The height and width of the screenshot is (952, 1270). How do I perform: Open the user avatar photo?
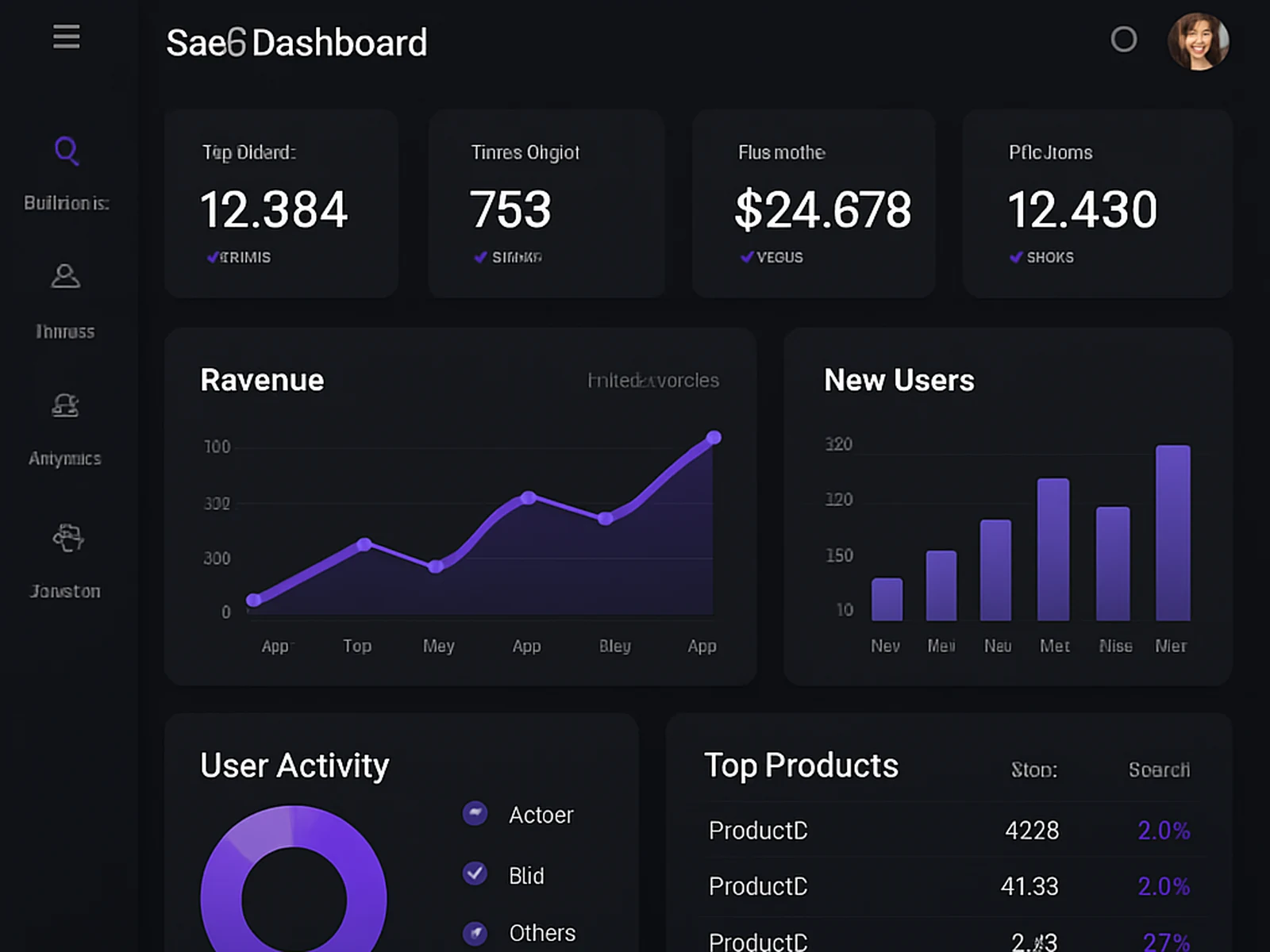[1198, 41]
